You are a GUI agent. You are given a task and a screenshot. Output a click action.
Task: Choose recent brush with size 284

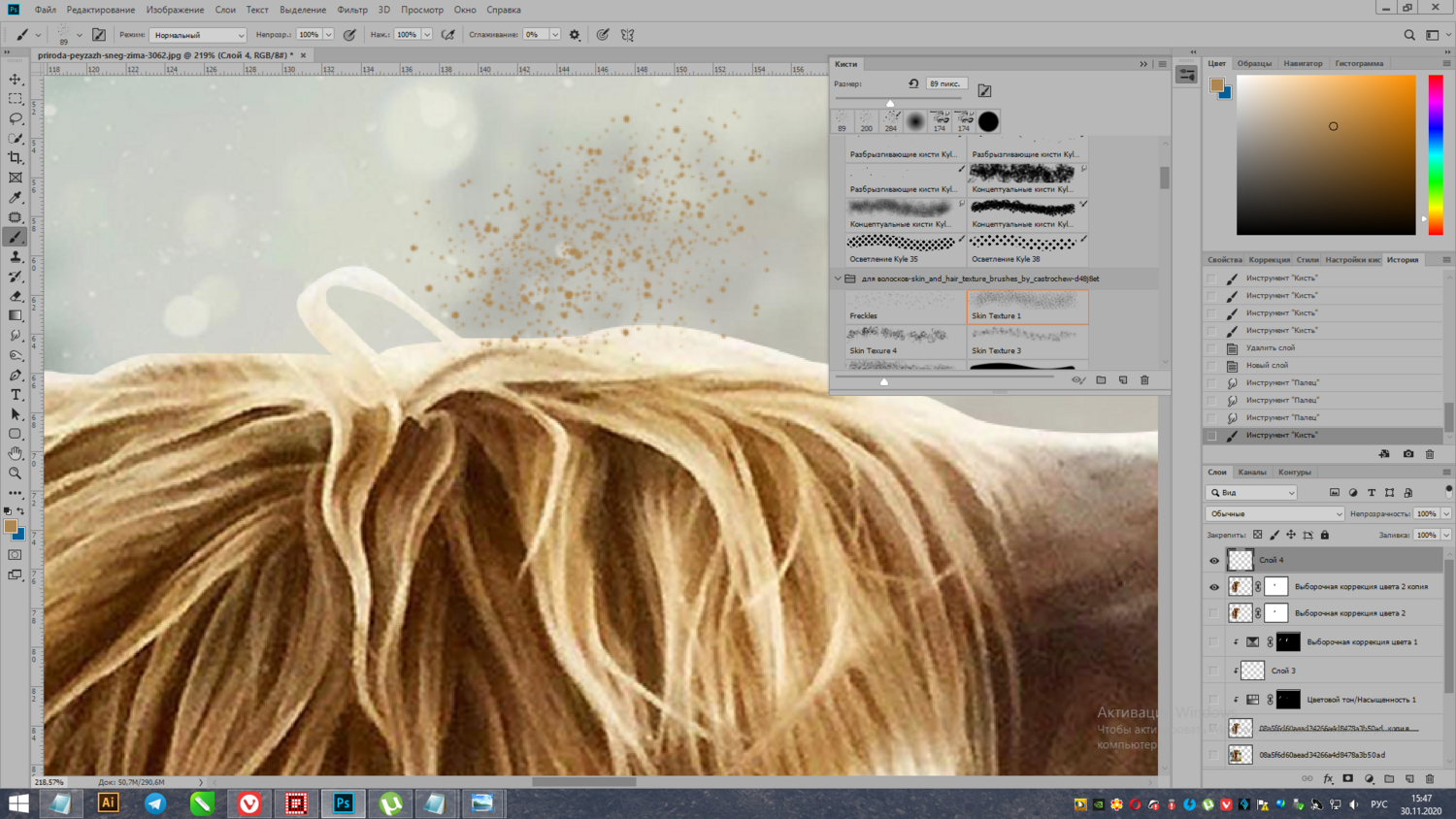pos(891,121)
